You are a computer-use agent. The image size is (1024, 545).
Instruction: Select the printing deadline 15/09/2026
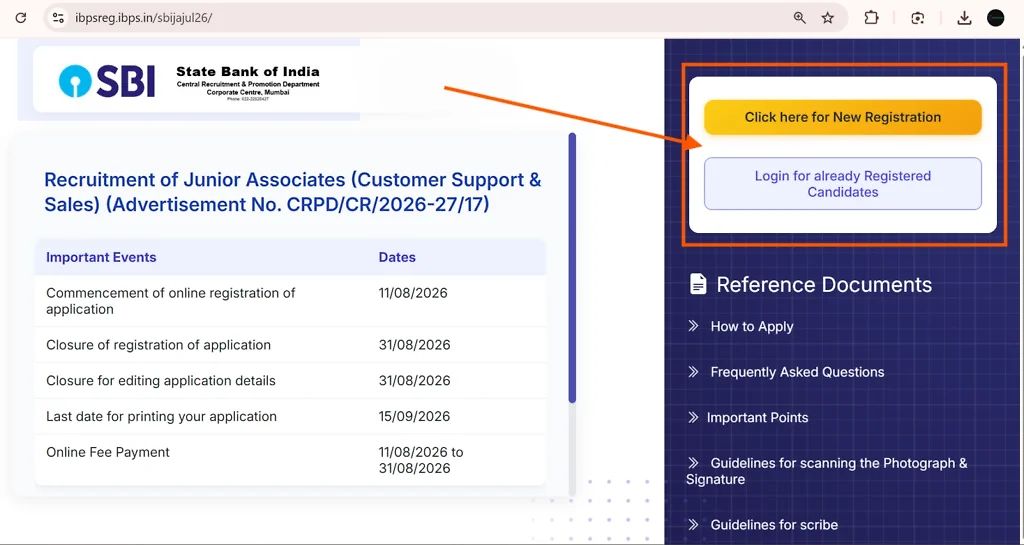tap(414, 416)
